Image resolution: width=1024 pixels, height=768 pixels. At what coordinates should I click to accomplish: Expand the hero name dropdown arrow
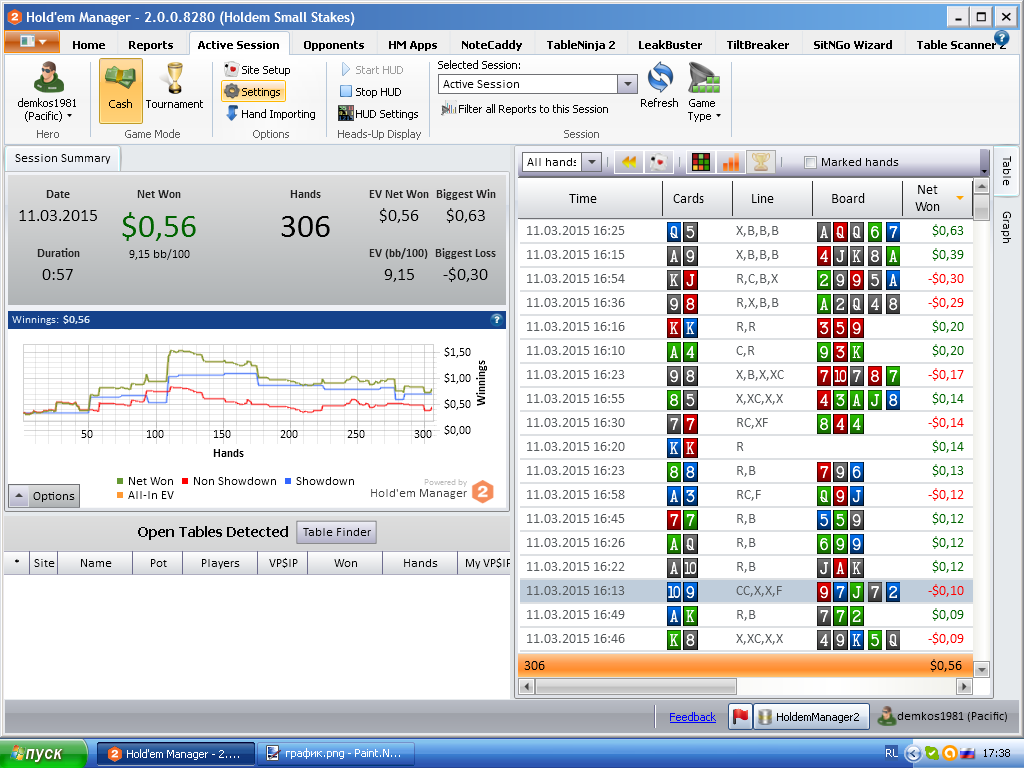click(69, 116)
